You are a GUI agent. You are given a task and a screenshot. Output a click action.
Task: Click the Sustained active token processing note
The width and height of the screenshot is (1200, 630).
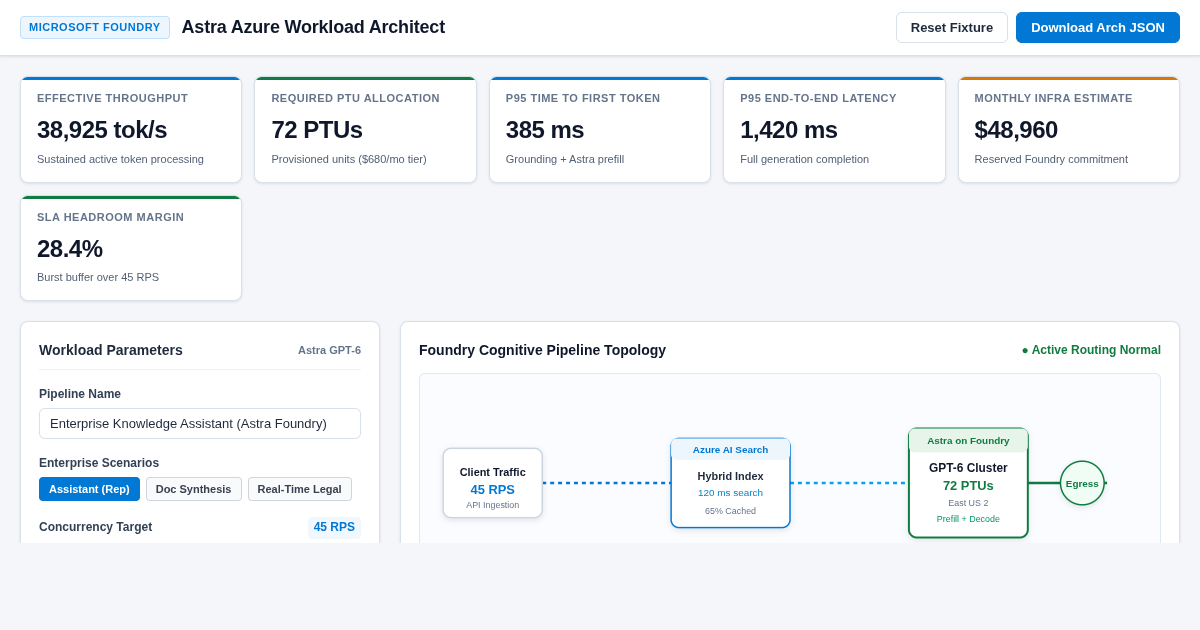click(x=120, y=159)
